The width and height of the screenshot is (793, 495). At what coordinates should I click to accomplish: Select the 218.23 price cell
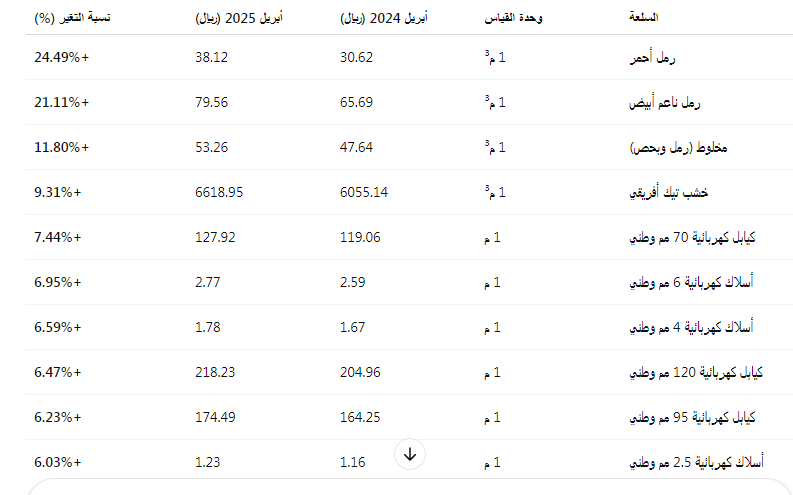point(215,372)
